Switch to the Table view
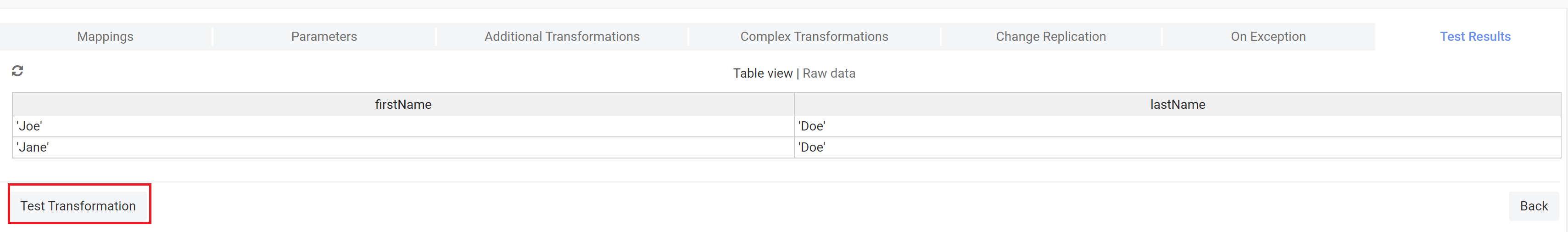 pyautogui.click(x=762, y=73)
